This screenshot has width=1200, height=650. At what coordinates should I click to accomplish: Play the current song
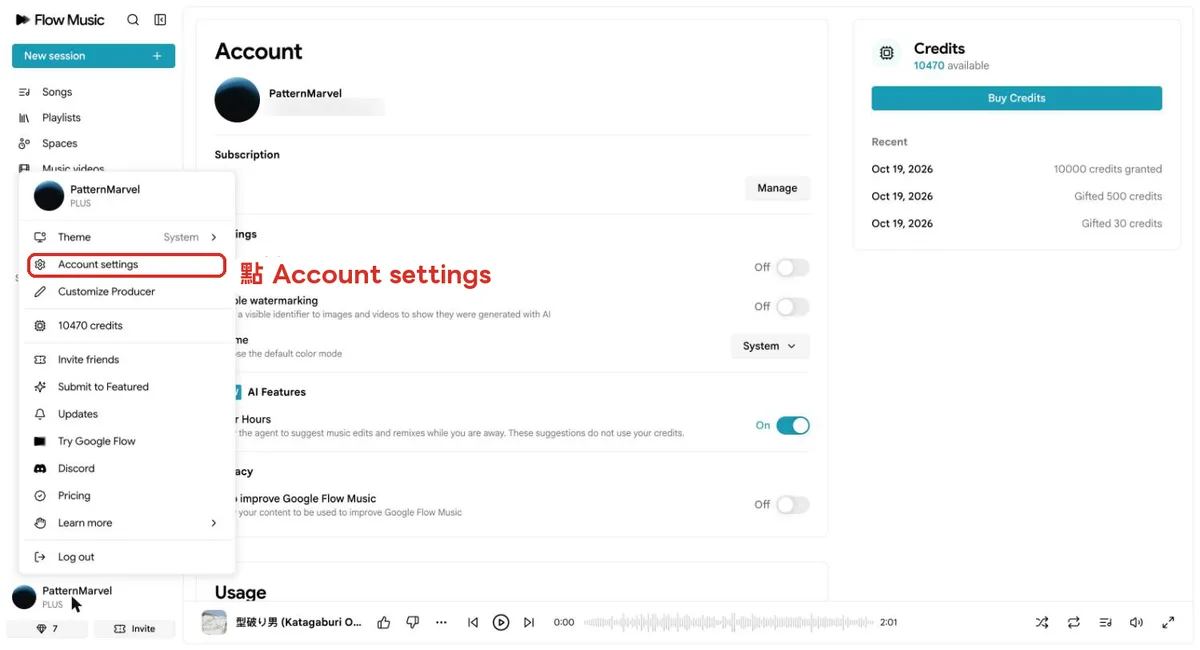pyautogui.click(x=501, y=622)
